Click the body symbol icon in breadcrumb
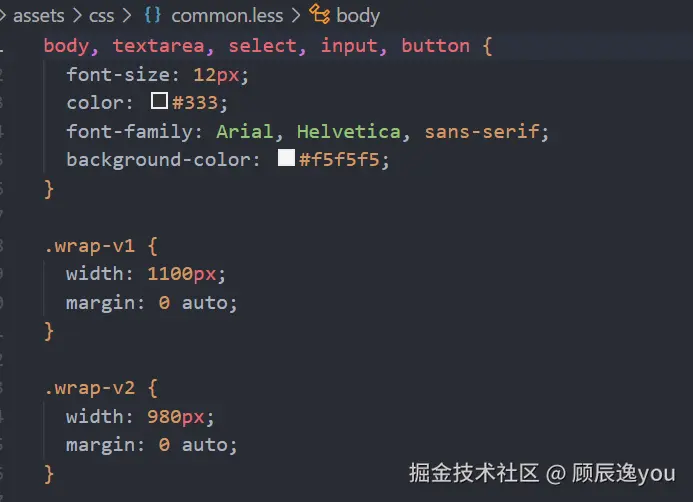 320,14
